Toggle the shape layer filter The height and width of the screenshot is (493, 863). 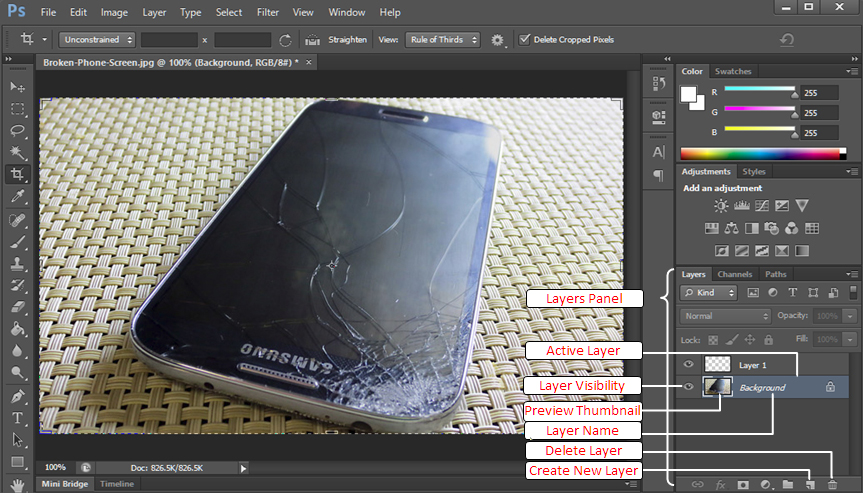813,293
